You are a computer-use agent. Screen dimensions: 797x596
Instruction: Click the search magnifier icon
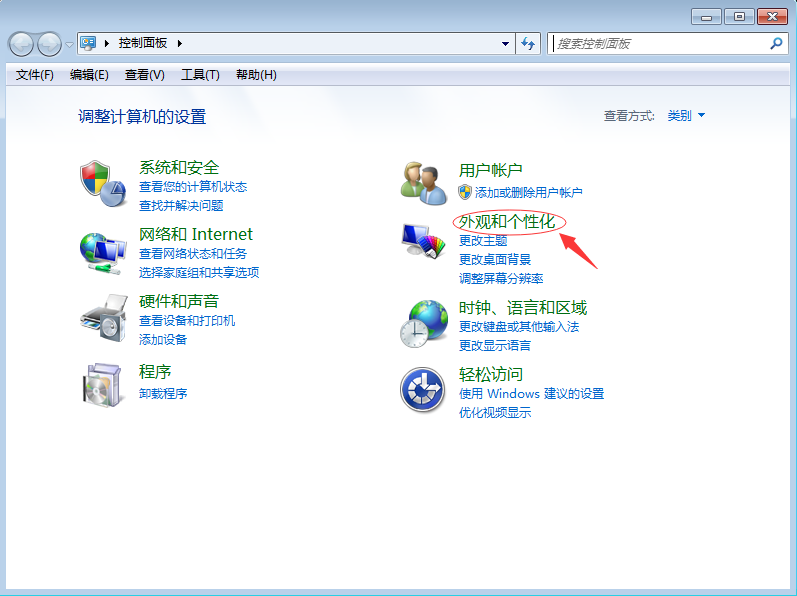click(776, 44)
